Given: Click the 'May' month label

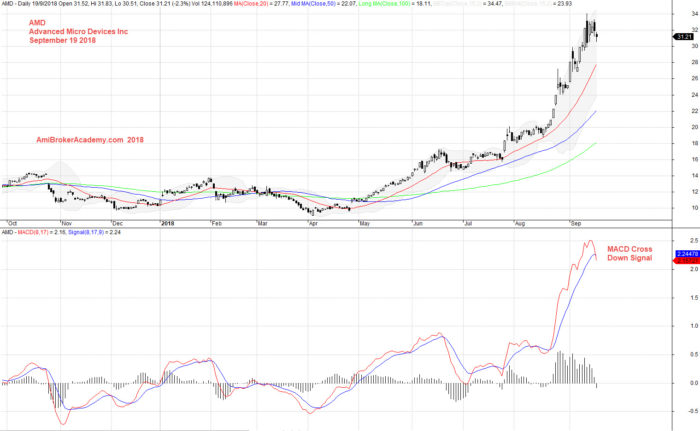Looking at the screenshot, I should click(x=365, y=223).
